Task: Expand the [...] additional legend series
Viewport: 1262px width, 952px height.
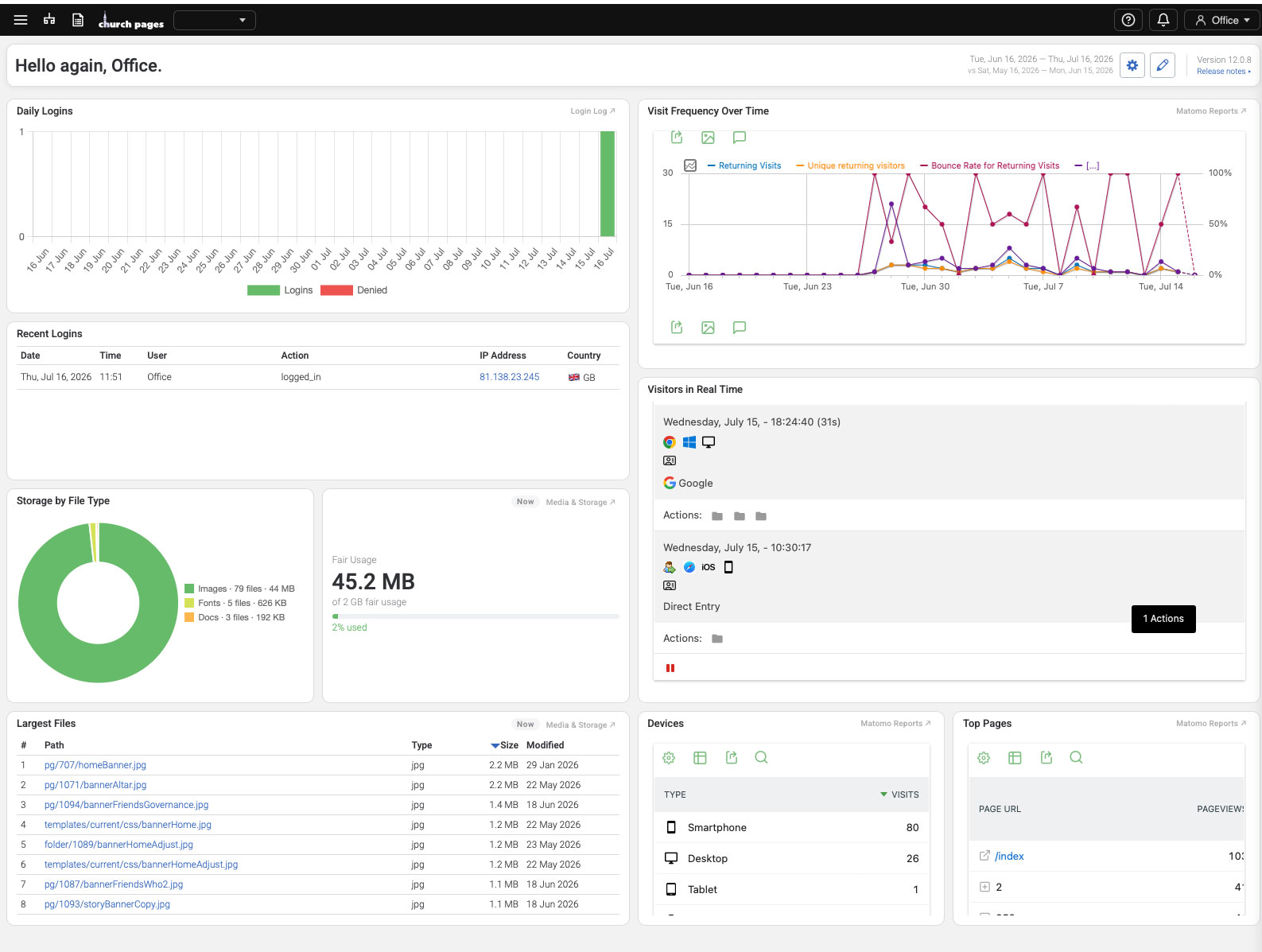Action: (x=1087, y=165)
